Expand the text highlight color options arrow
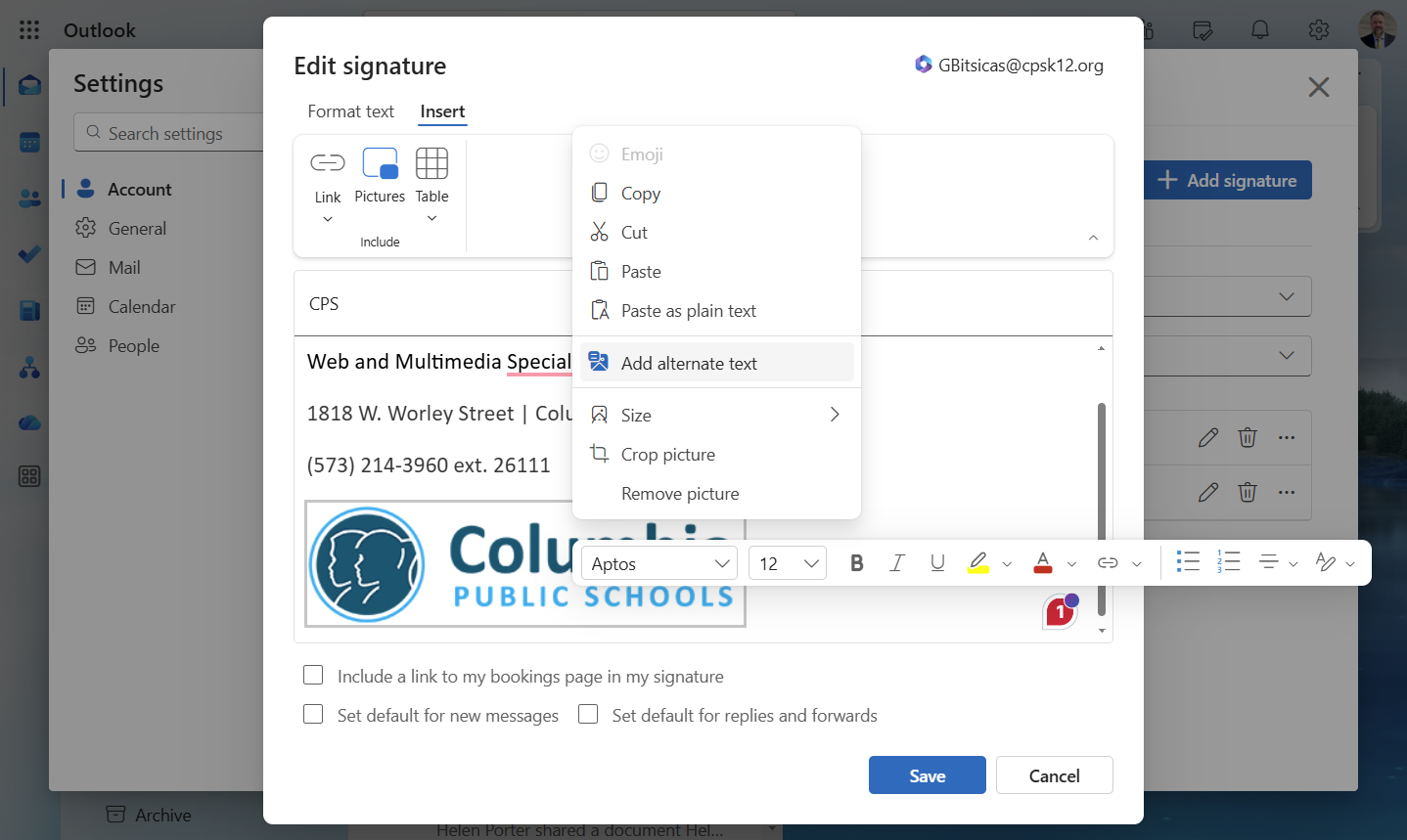Screen dimensions: 1407x840 1007,564
